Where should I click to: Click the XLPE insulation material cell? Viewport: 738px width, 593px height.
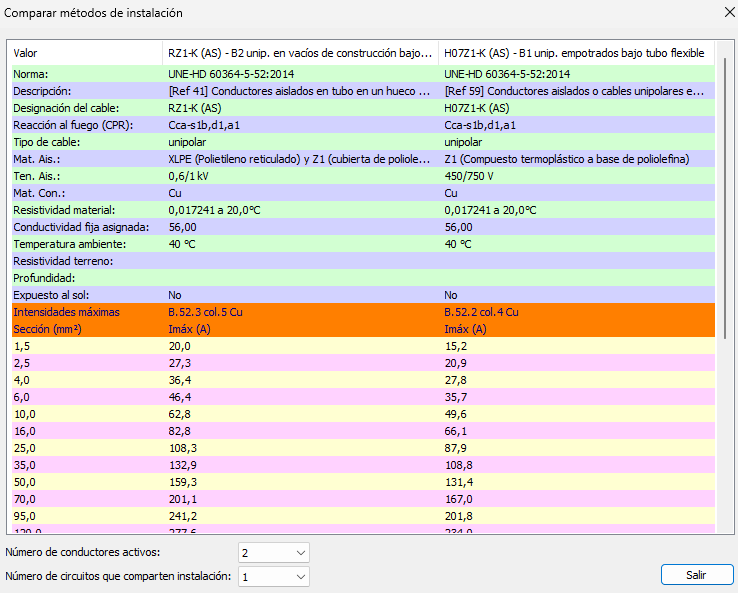[300, 159]
